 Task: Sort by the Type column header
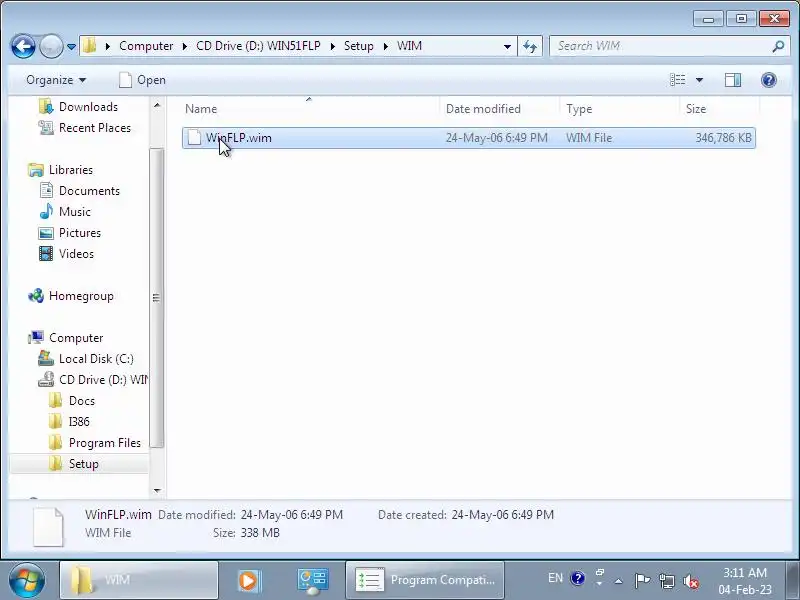[x=619, y=109]
